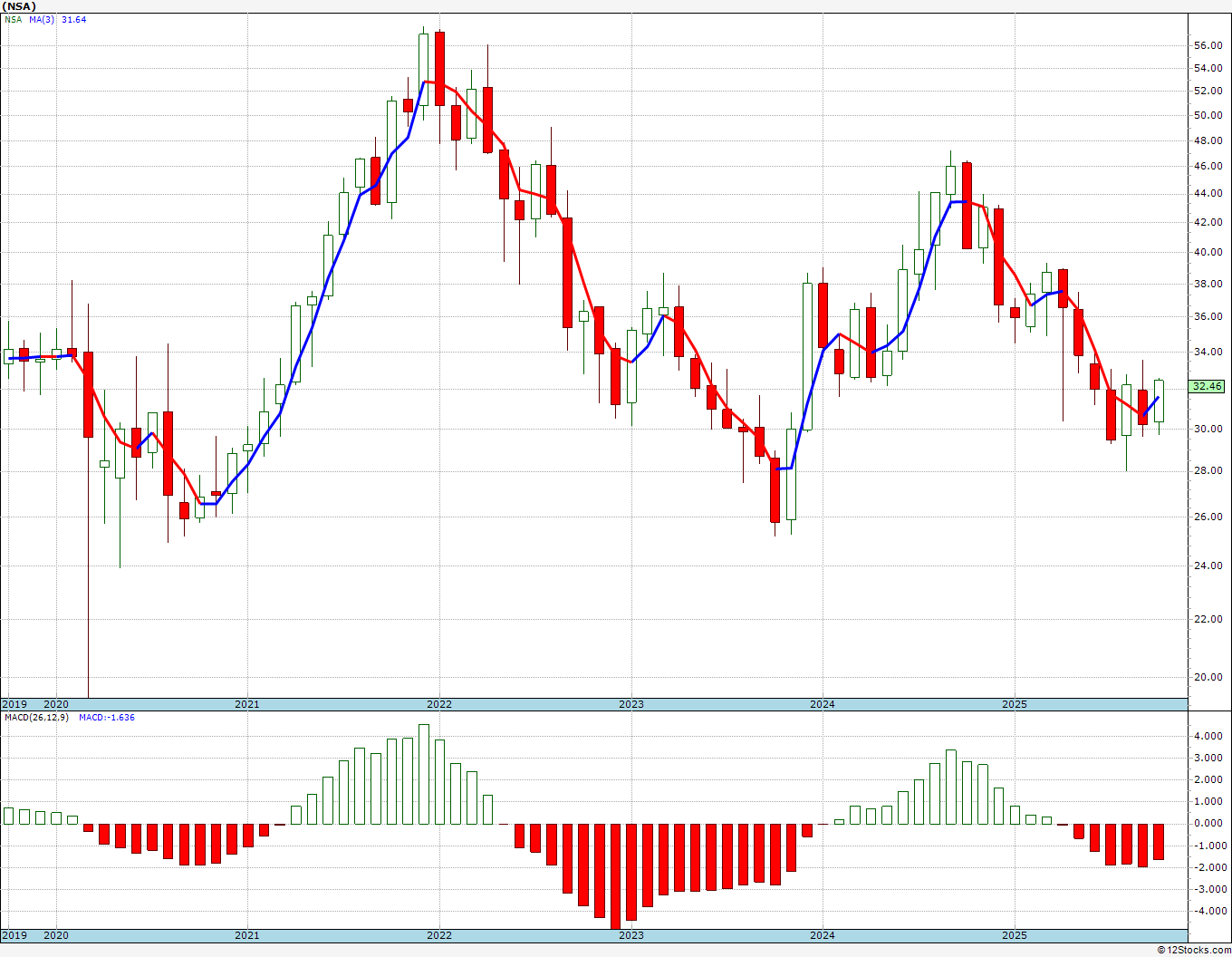Click the 32.46 current price tag
Screen dimensions: 1232x957
click(x=1207, y=386)
